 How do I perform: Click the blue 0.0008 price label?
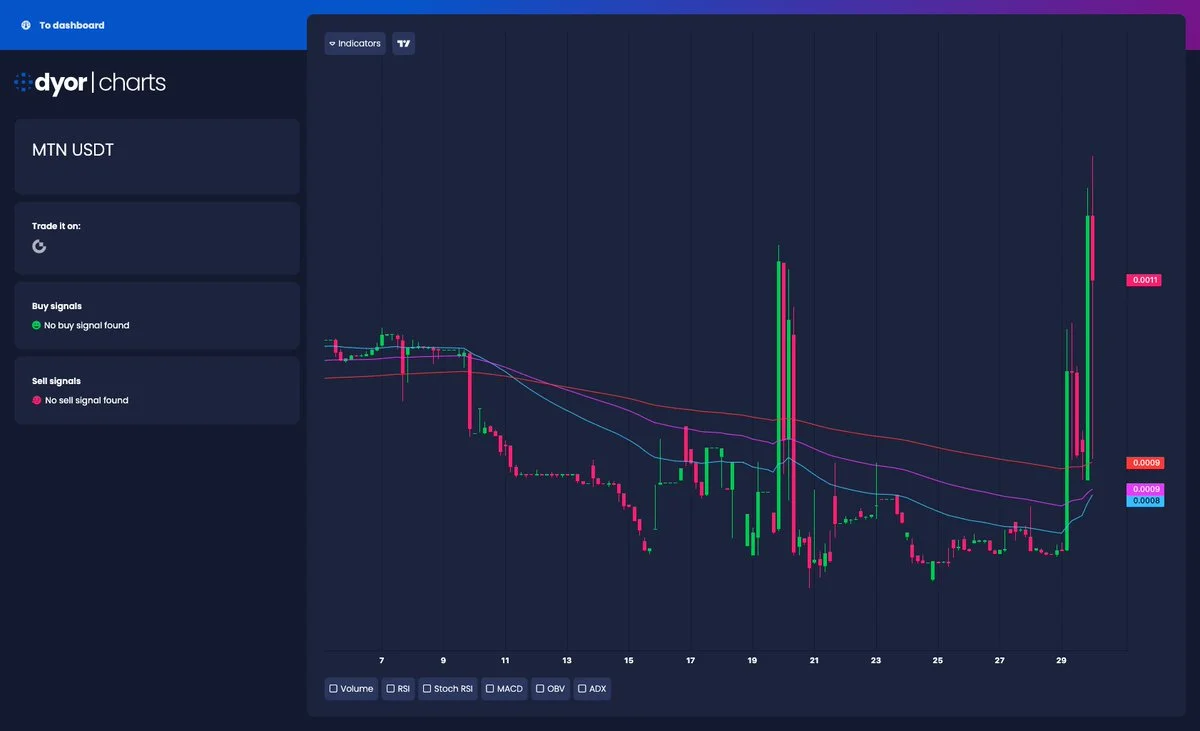1144,501
